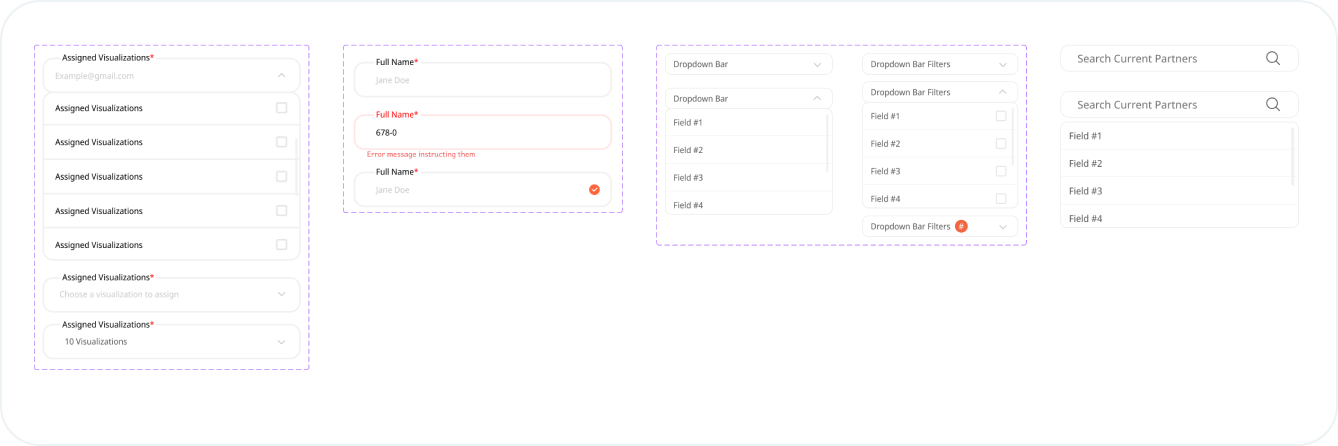Choose Field #2 in the search results list
Image resolution: width=1338 pixels, height=446 pixels.
[x=1176, y=163]
